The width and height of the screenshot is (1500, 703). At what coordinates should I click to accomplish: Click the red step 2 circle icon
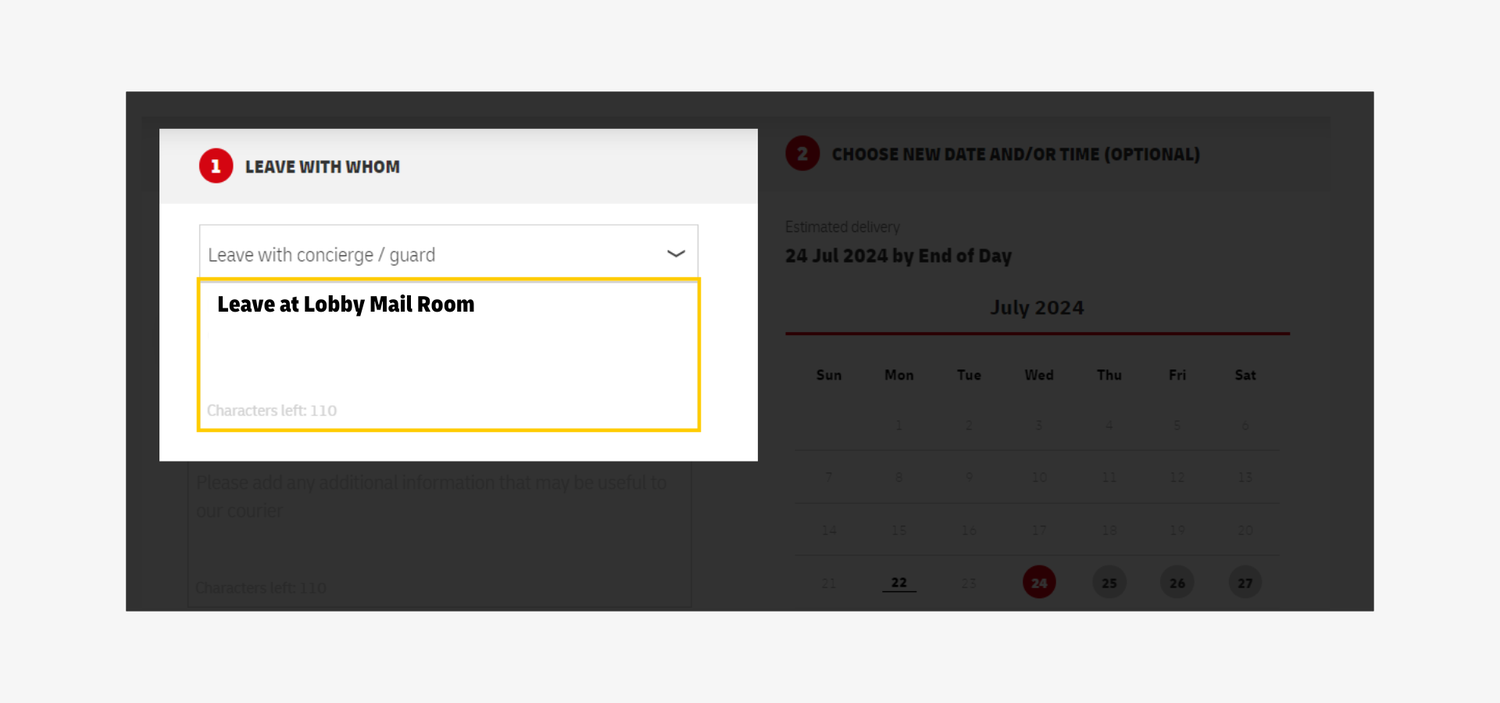coord(802,153)
